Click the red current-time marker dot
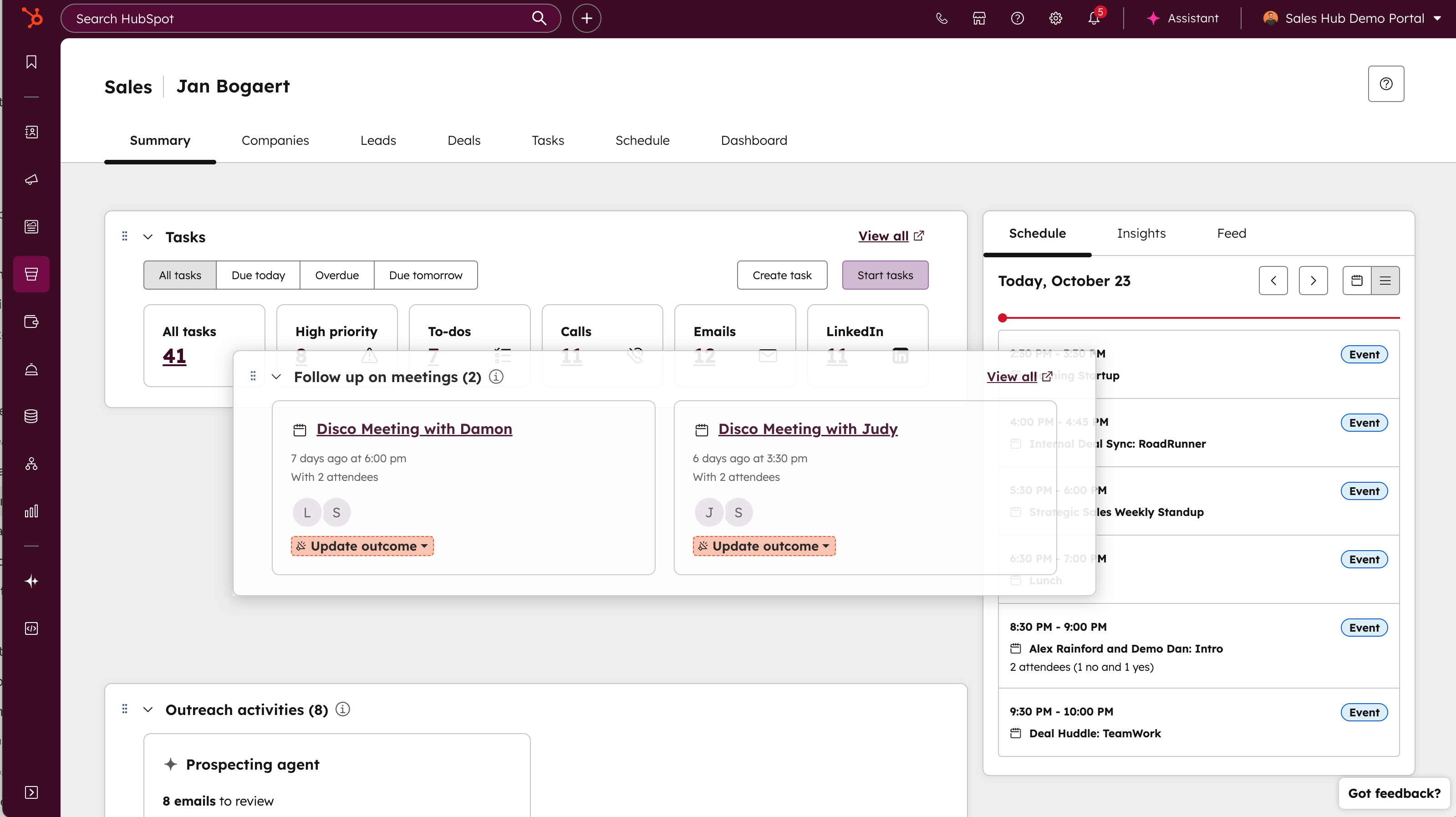Screen dimensions: 1456x817 tap(1003, 318)
